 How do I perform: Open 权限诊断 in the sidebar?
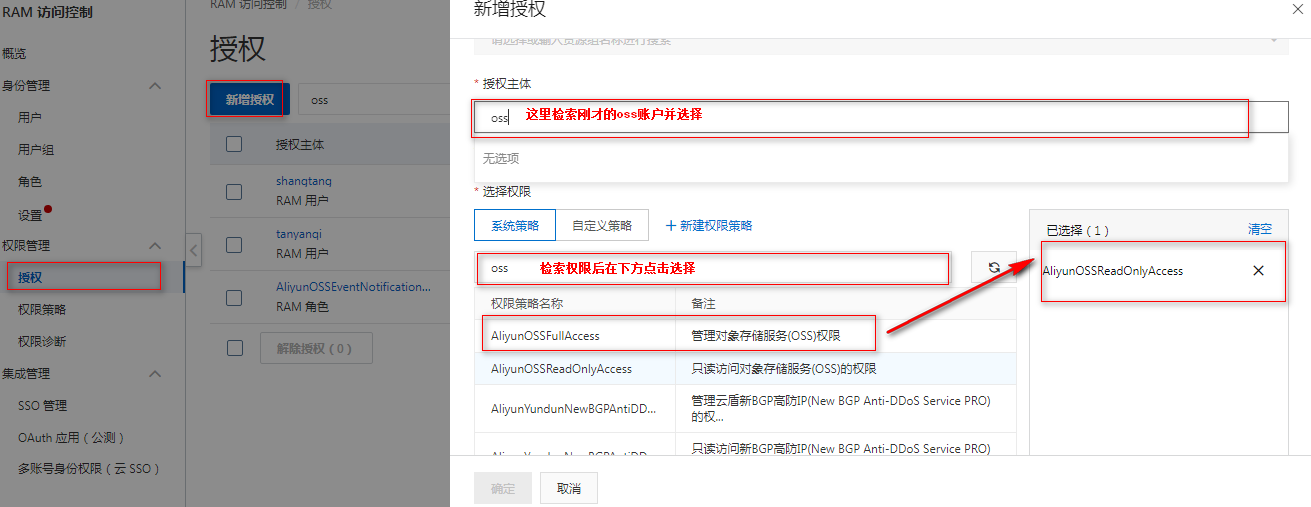click(42, 342)
